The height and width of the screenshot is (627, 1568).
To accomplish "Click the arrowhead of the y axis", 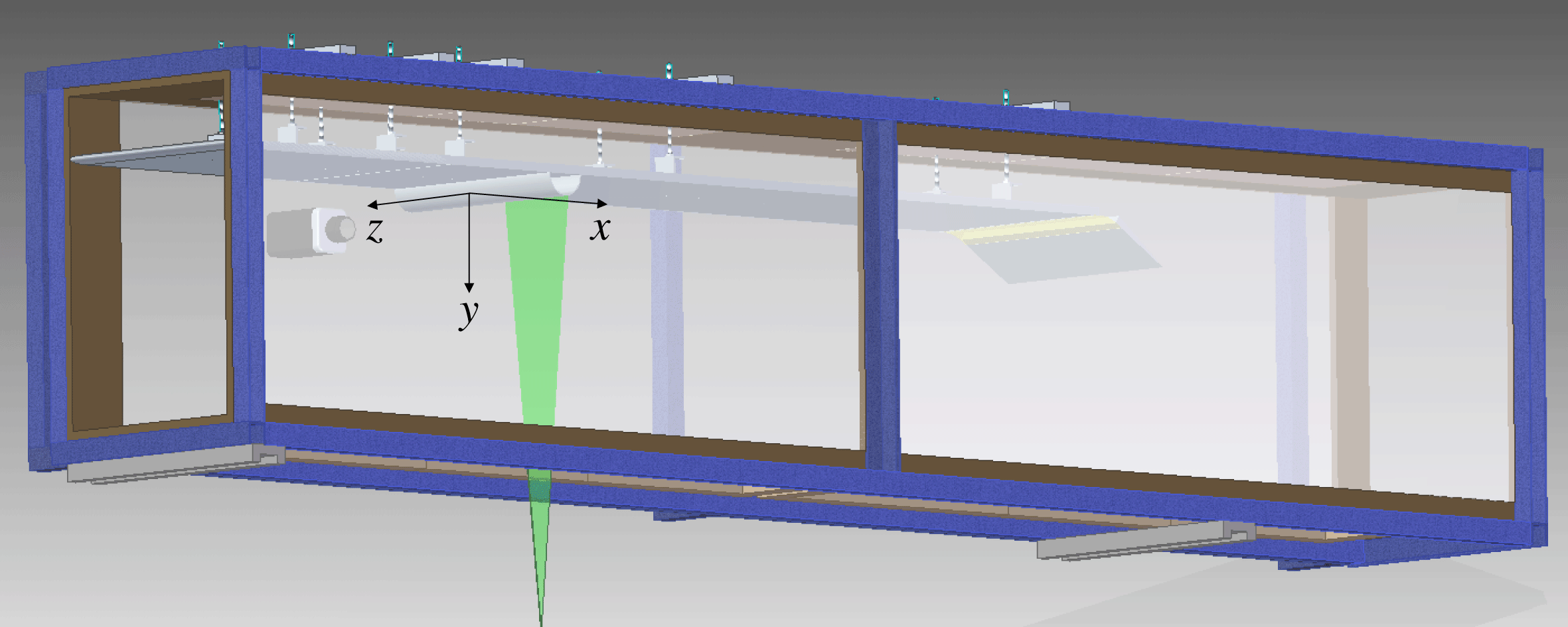I will pyautogui.click(x=469, y=287).
